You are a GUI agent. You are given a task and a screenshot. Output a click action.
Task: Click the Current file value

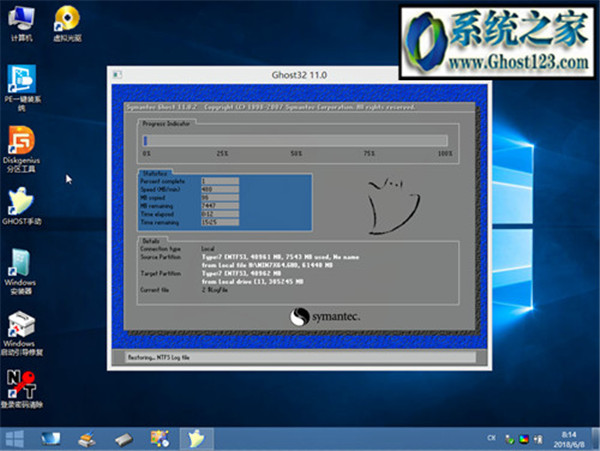point(214,290)
